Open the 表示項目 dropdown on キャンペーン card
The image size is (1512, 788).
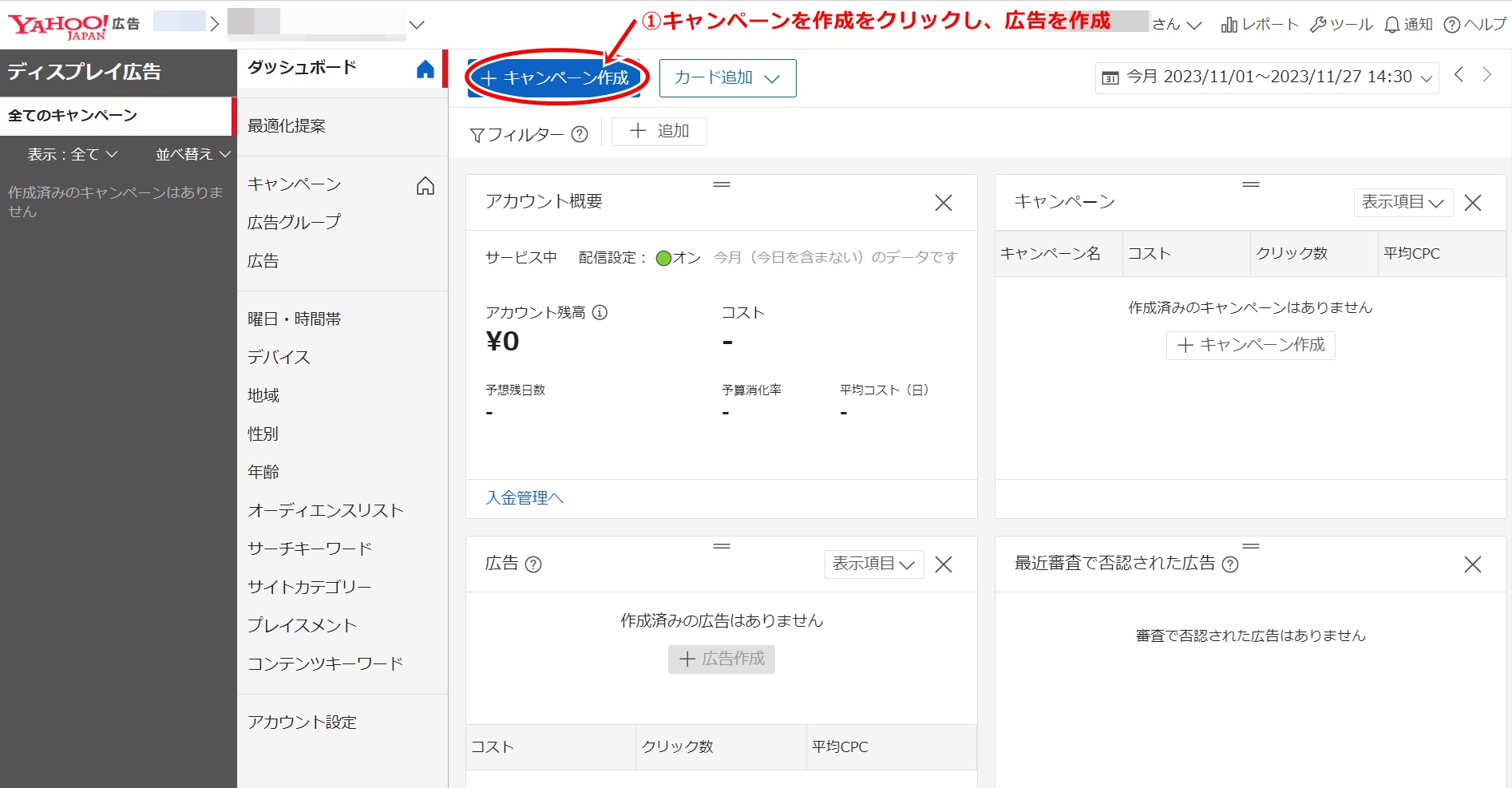1403,202
